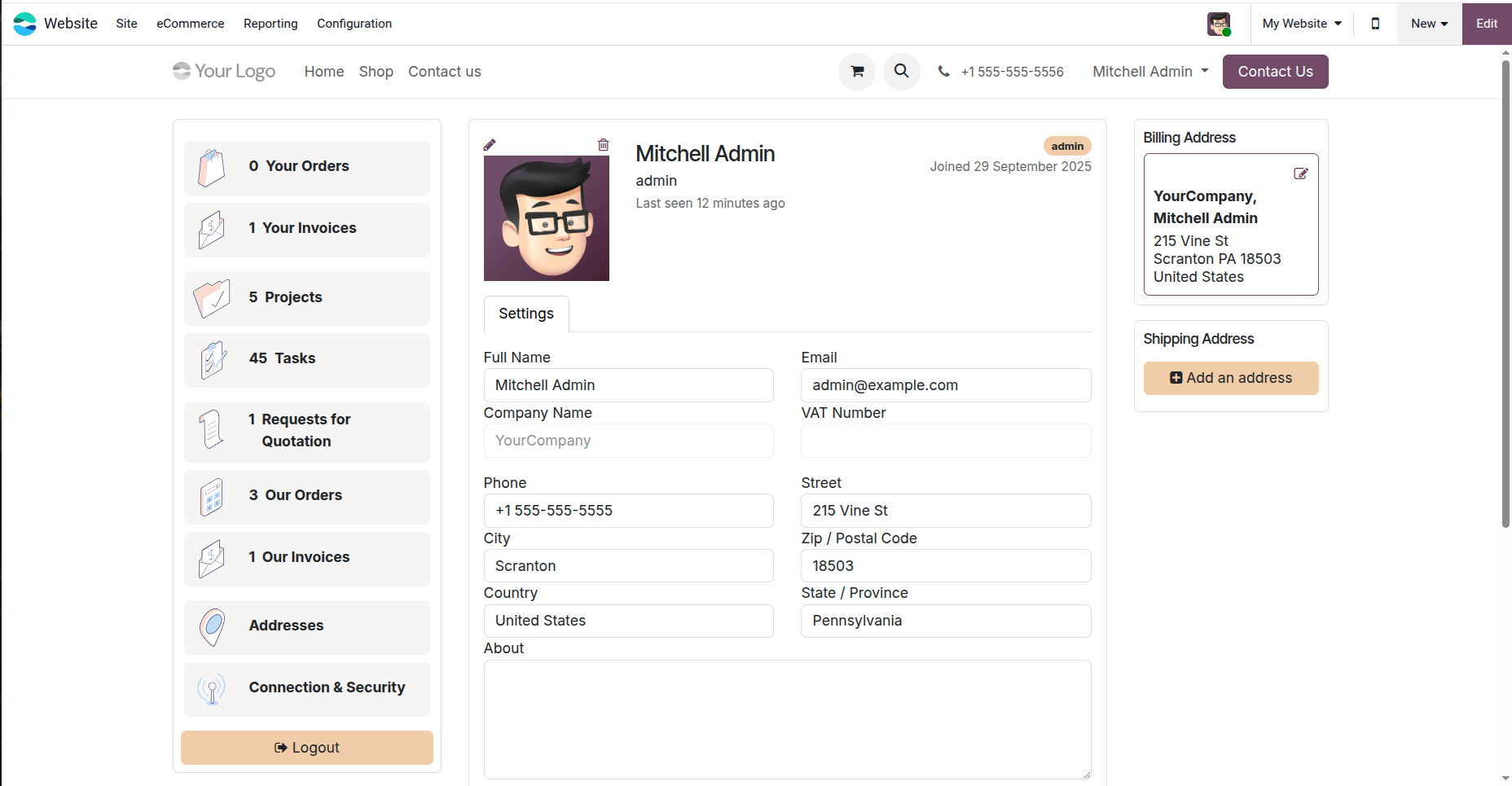
Task: Click the Edit button in top bar
Action: click(1487, 24)
